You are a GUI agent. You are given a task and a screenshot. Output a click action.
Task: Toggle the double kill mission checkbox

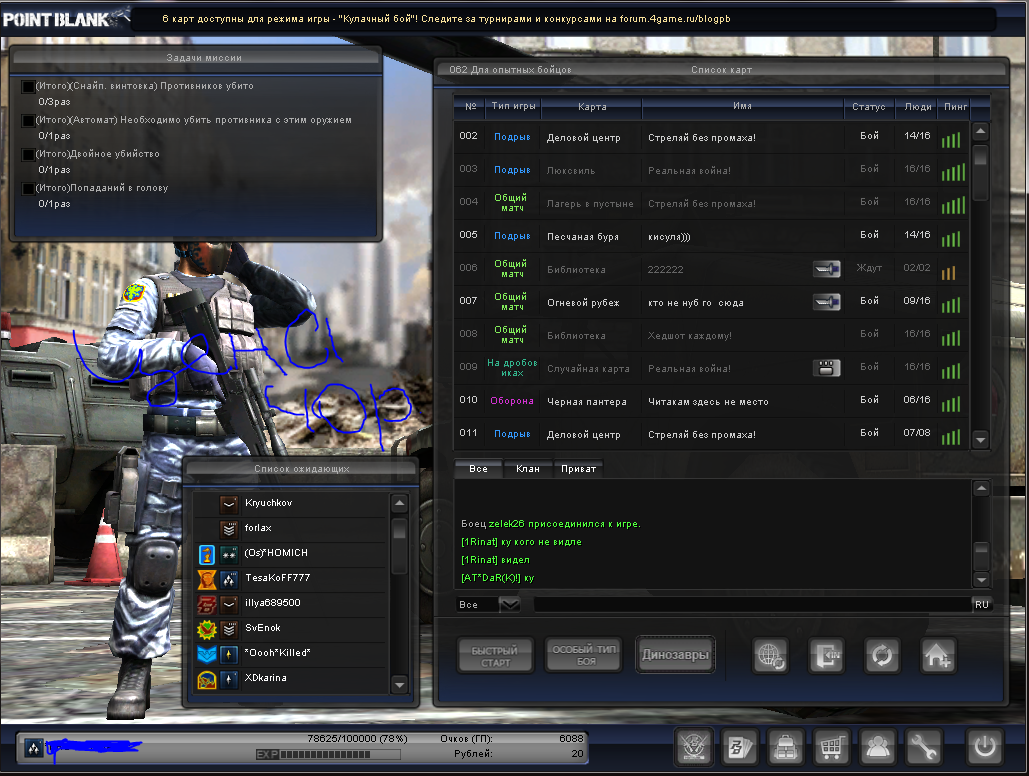point(28,154)
